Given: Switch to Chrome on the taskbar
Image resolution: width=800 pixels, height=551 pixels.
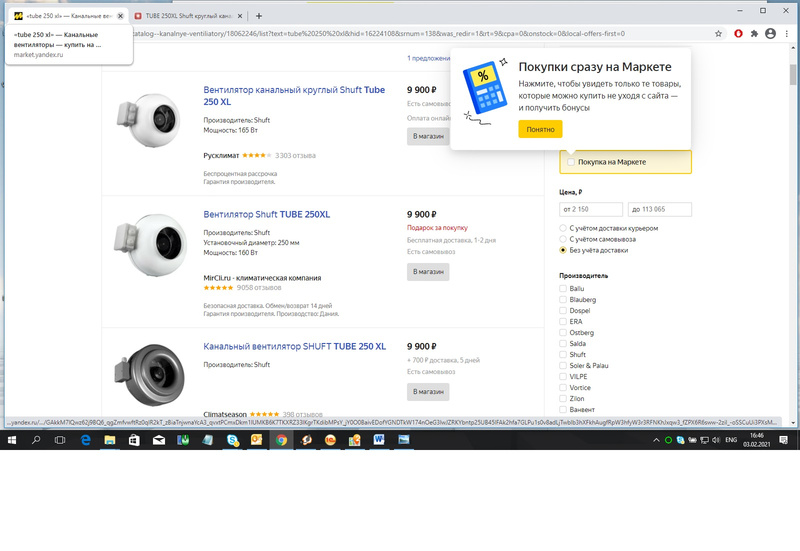Looking at the screenshot, I should (x=281, y=440).
